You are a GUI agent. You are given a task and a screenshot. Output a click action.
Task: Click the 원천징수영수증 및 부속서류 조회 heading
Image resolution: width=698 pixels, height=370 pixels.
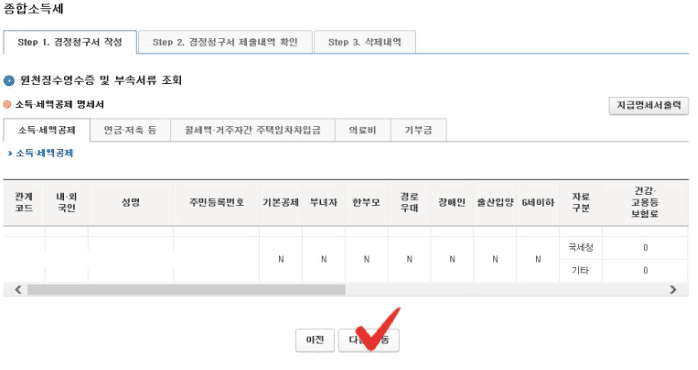tap(101, 80)
